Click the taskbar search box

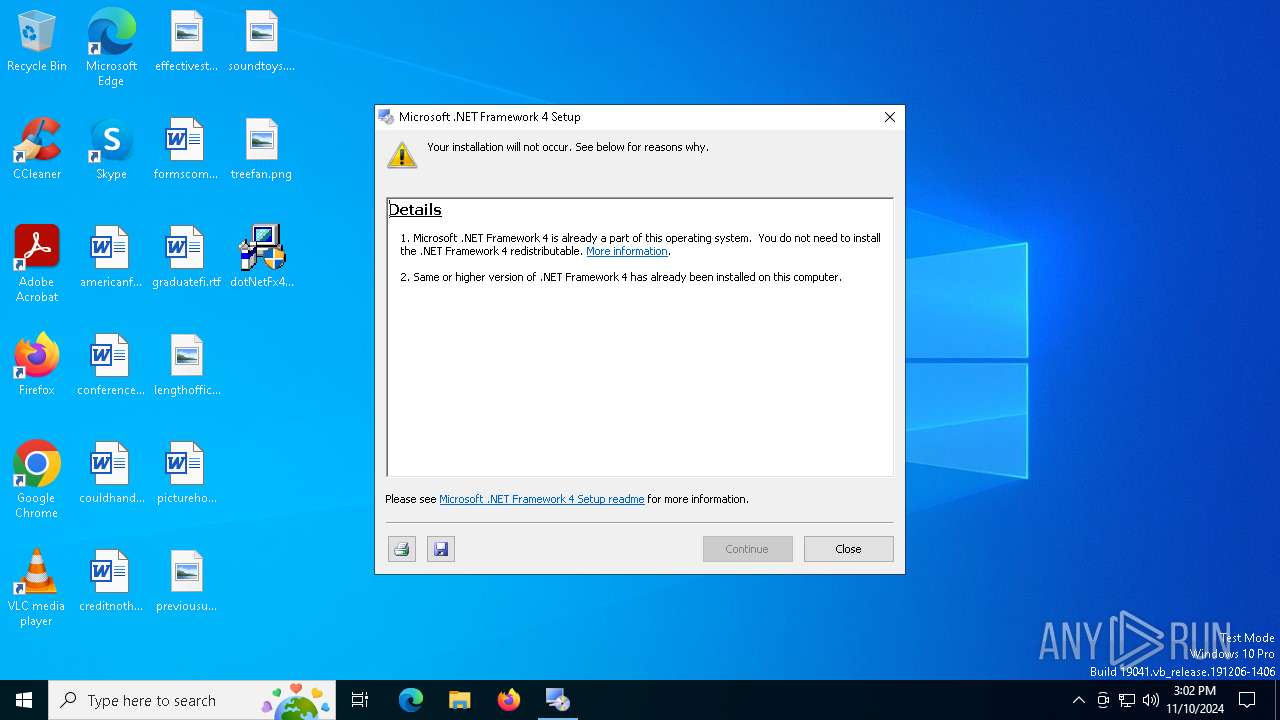[x=192, y=700]
